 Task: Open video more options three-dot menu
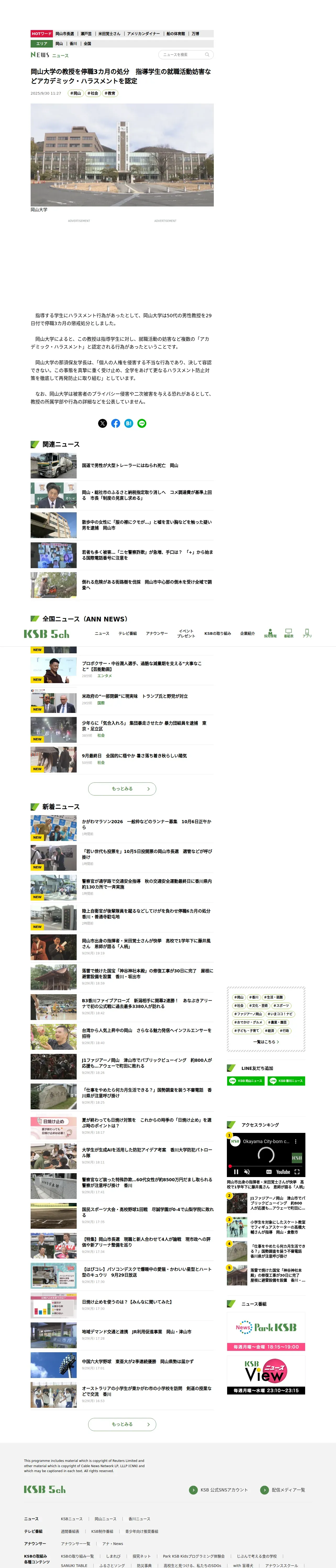pyautogui.click(x=296, y=1141)
